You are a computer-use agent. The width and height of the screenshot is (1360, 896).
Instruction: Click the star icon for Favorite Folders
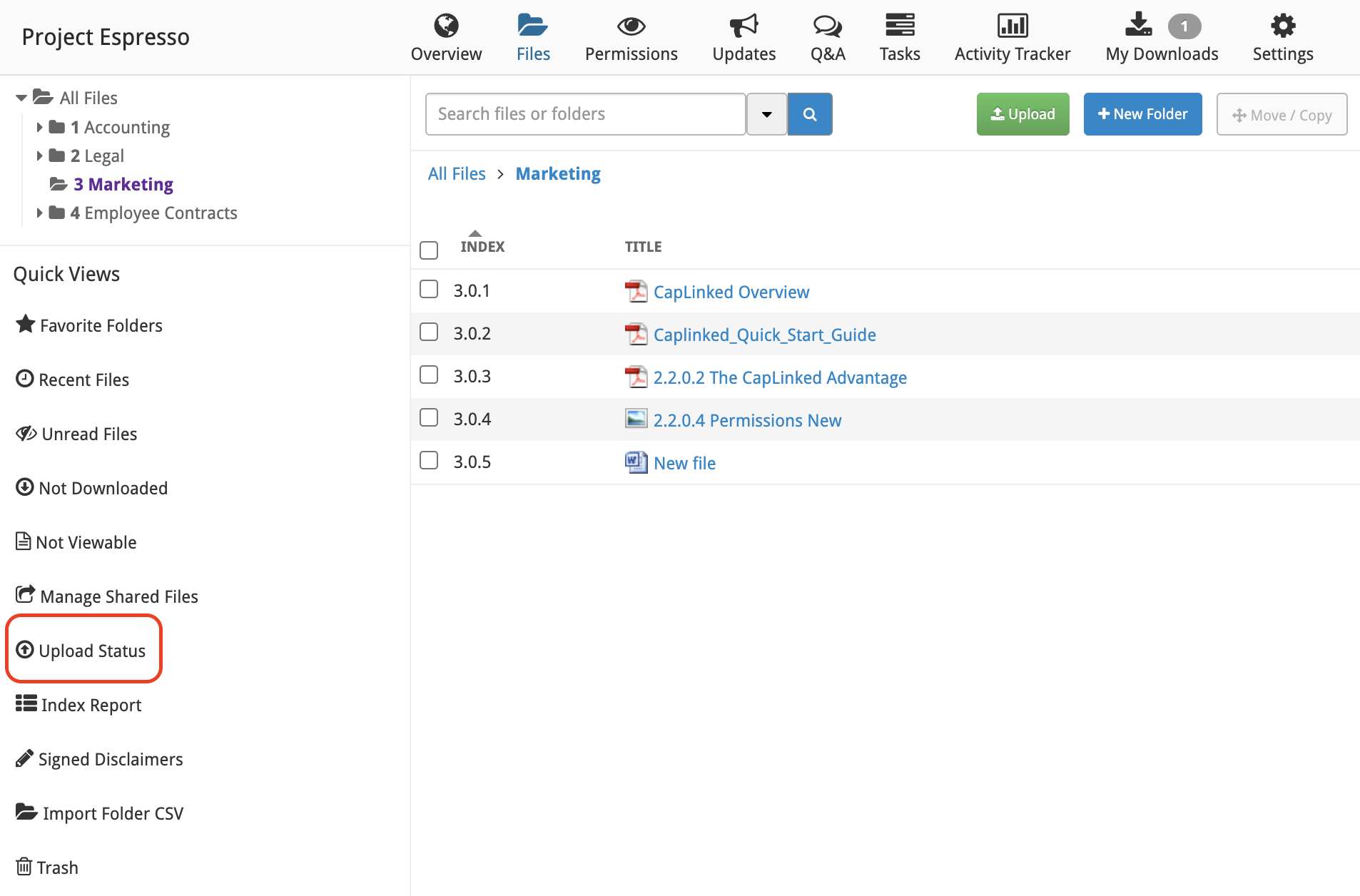[x=26, y=324]
